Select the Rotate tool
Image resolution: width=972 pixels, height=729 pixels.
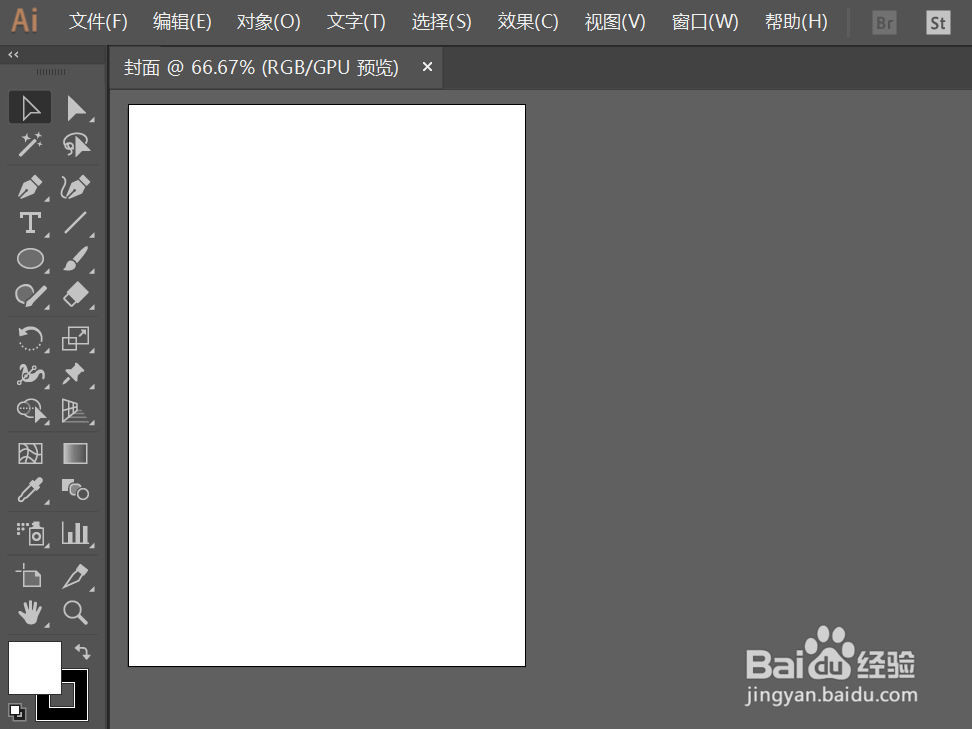[30, 338]
